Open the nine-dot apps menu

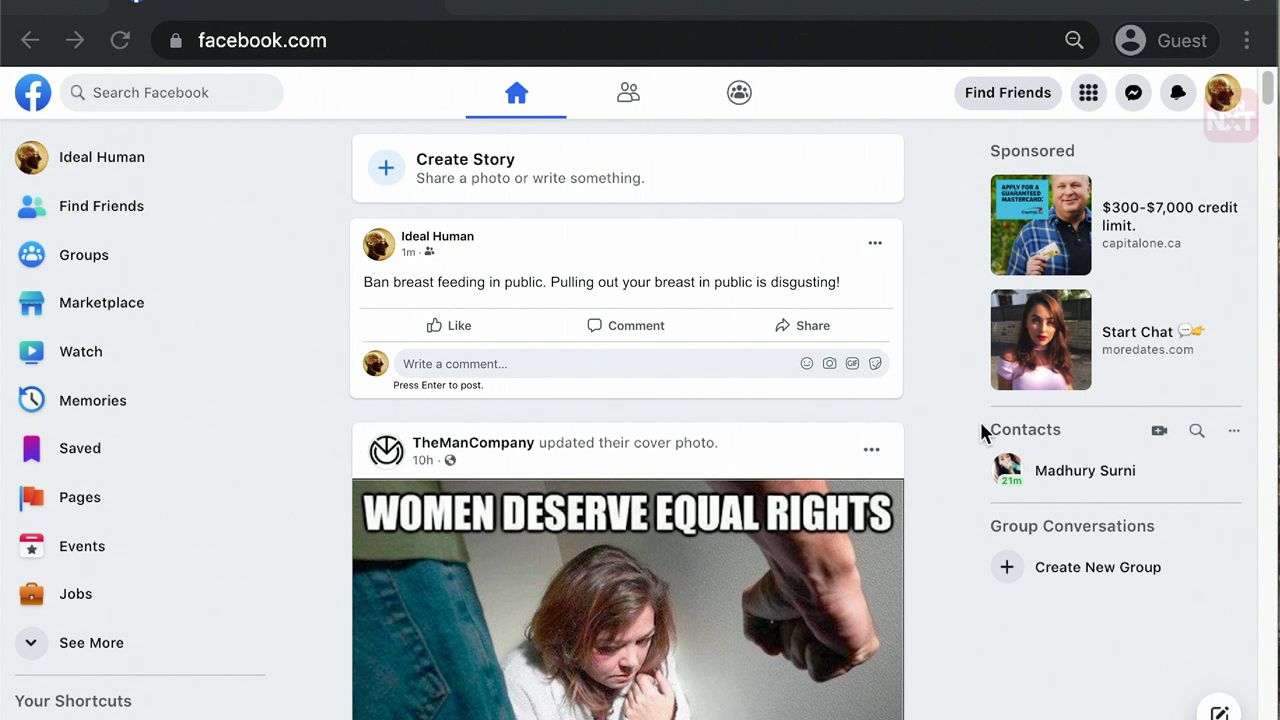1088,93
